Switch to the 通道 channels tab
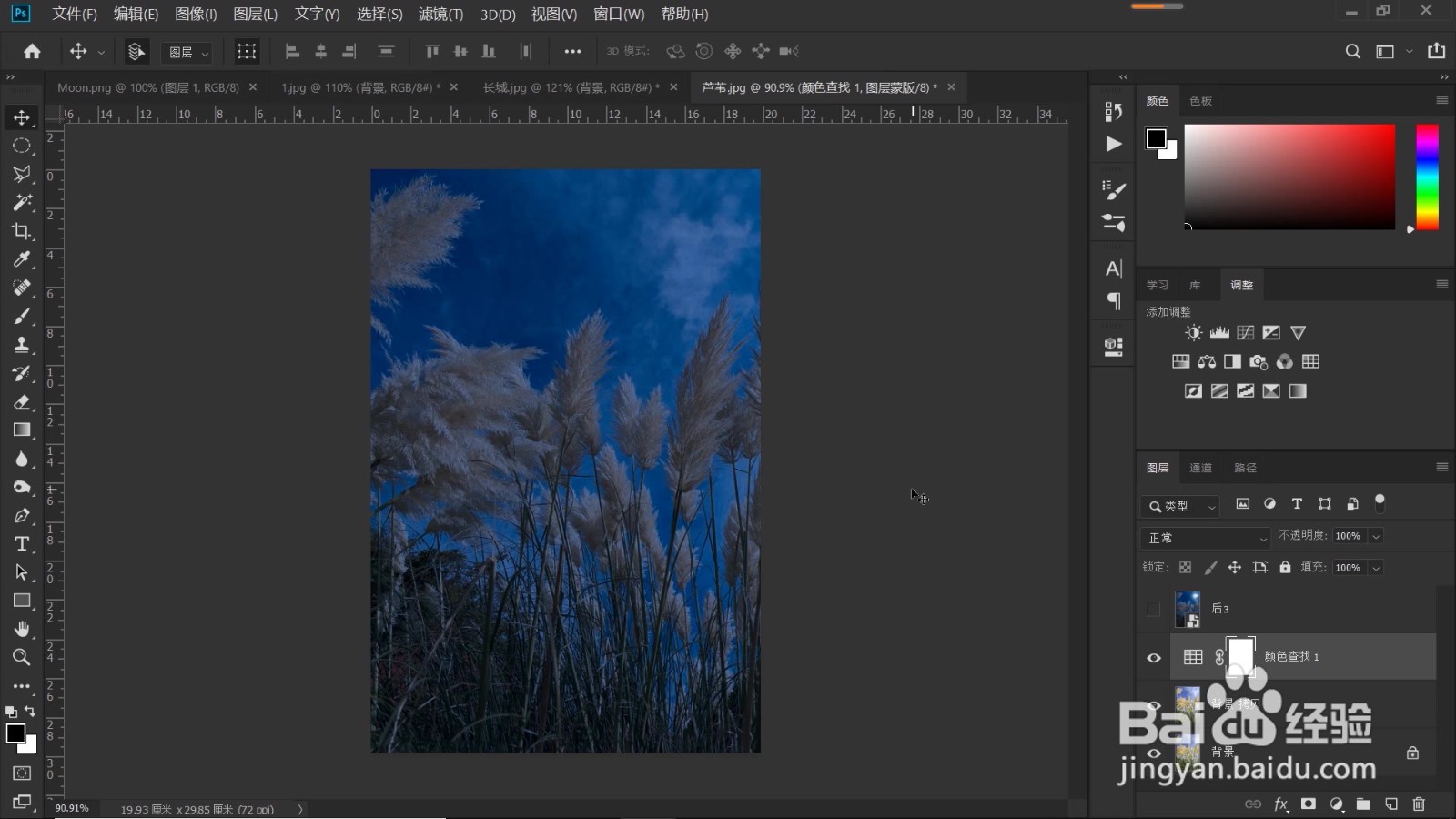1456x819 pixels. [x=1200, y=468]
